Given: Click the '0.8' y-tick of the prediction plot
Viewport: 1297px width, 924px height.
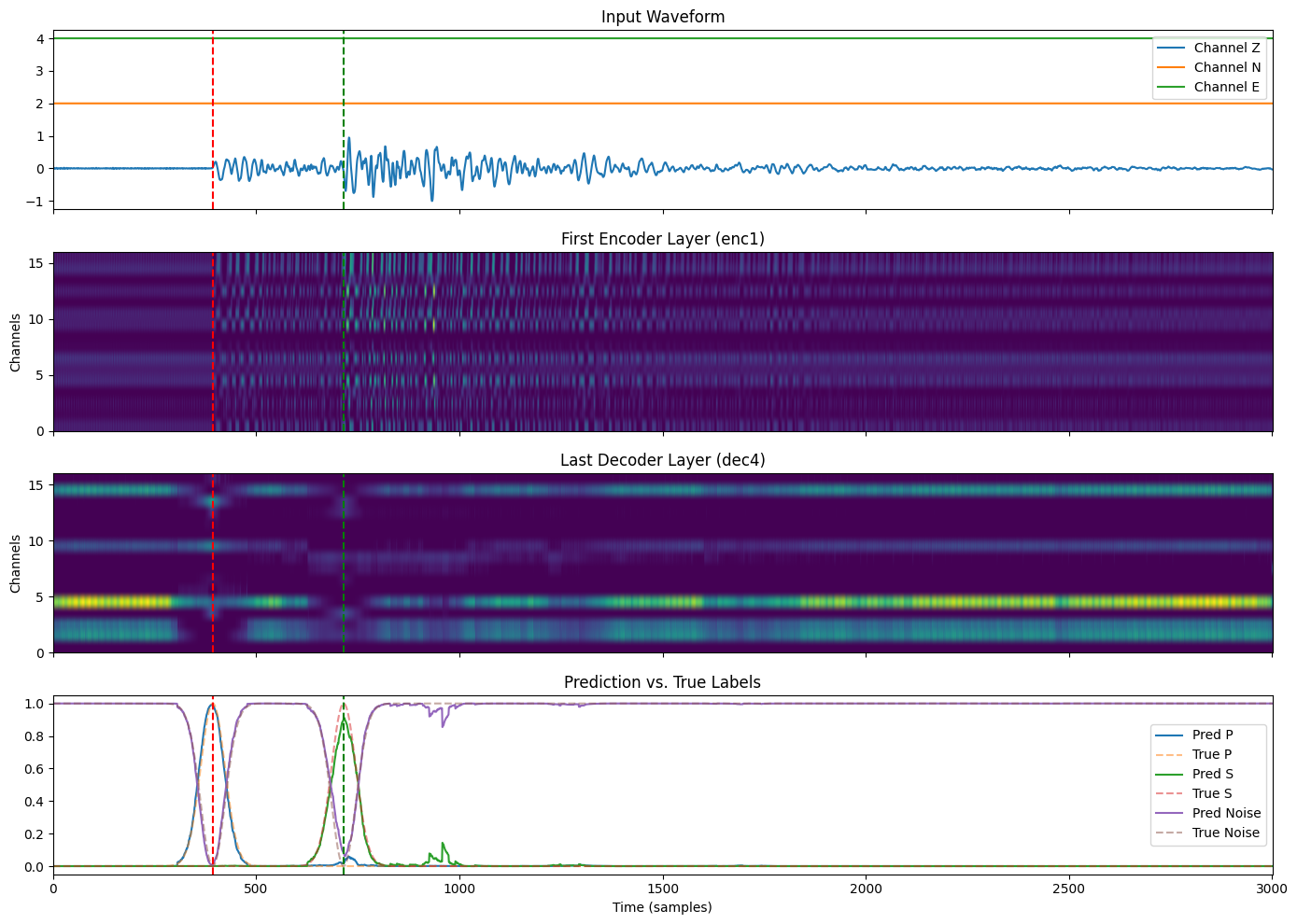Looking at the screenshot, I should click(35, 736).
